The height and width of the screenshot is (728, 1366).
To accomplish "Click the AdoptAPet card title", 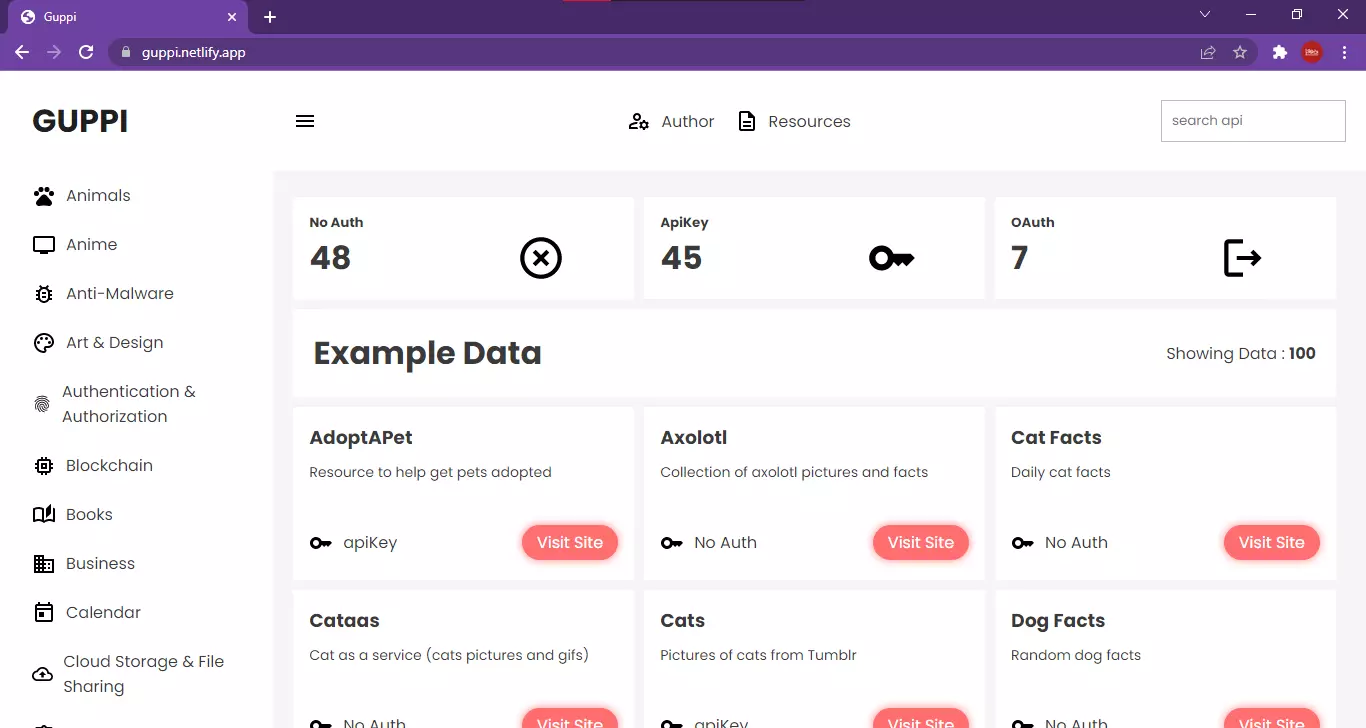I will (361, 438).
